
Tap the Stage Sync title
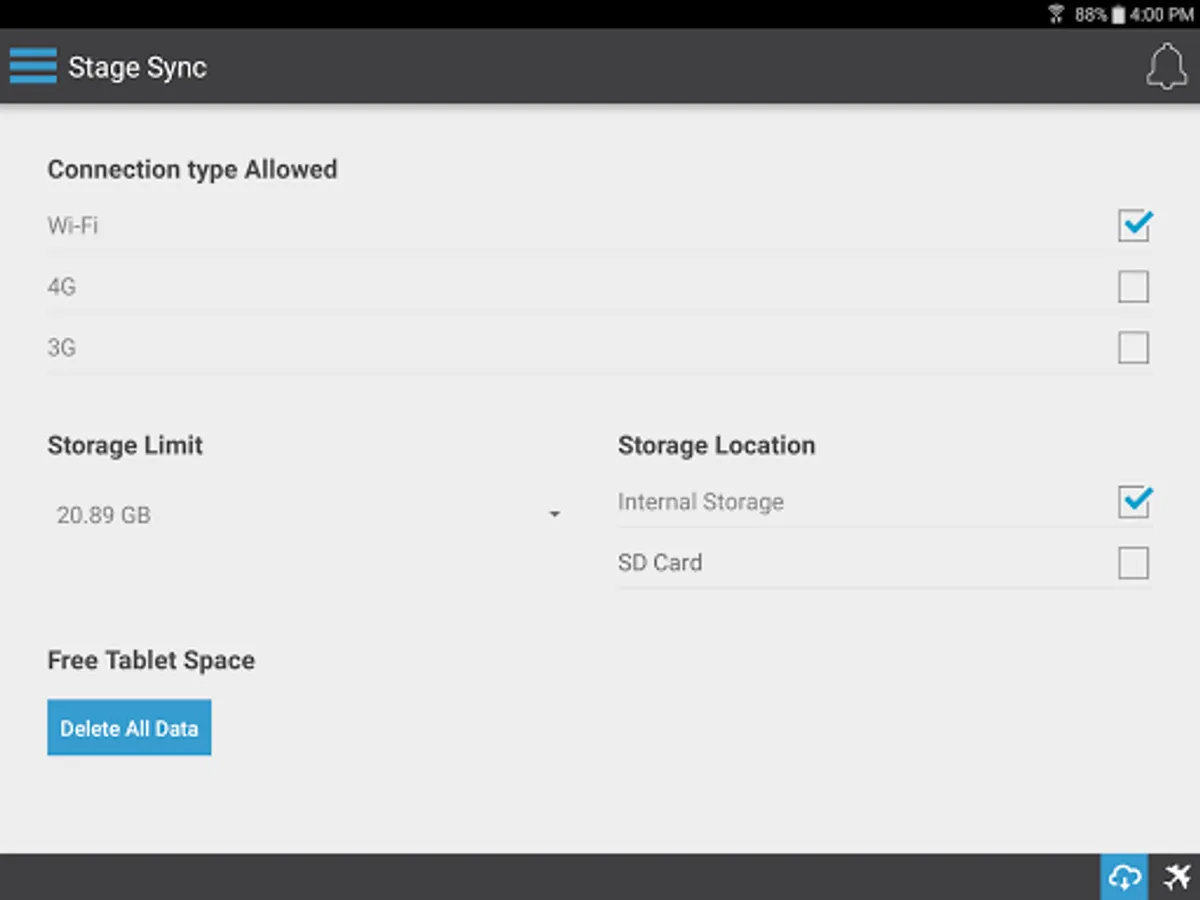pos(137,67)
